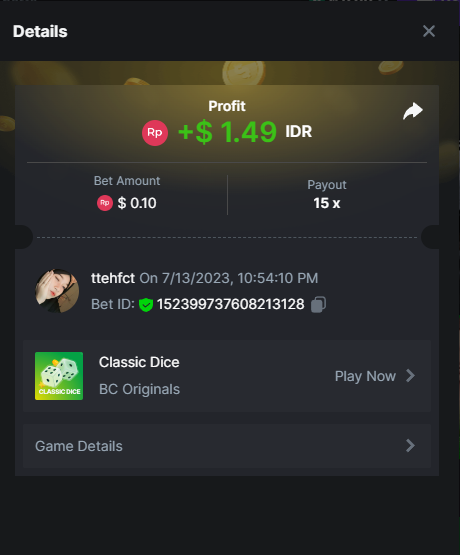Image resolution: width=460 pixels, height=555 pixels.
Task: Click the BC Originals provider label
Action: pyautogui.click(x=139, y=389)
